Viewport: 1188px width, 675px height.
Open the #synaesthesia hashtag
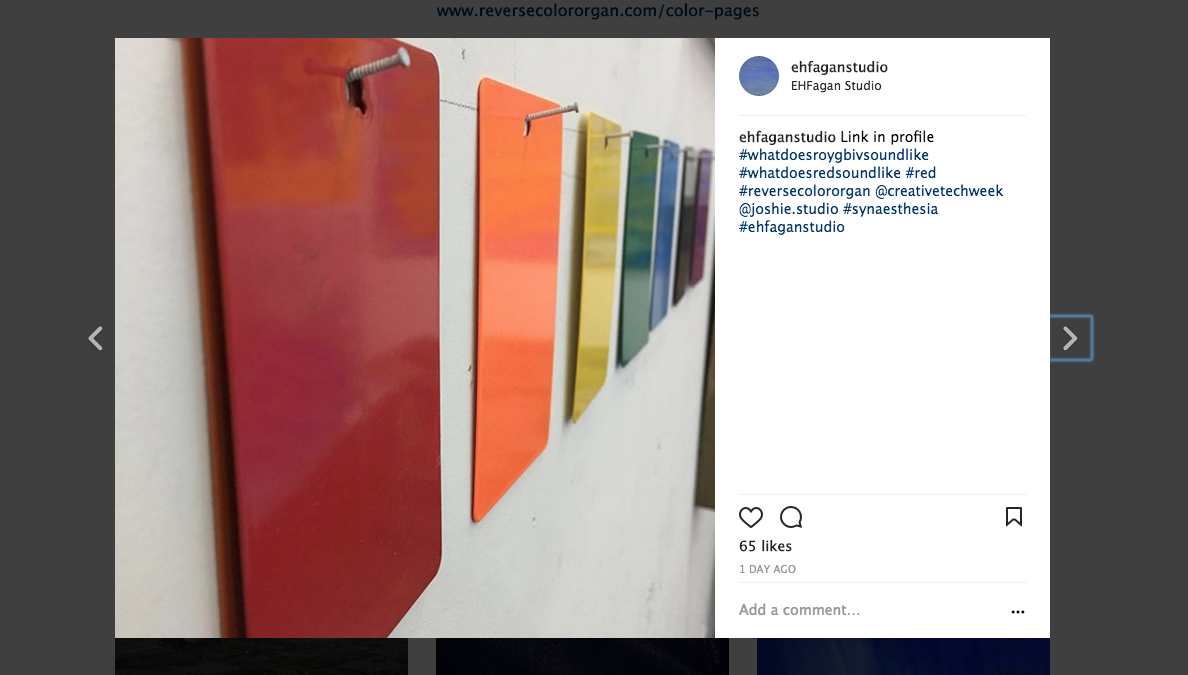point(890,209)
